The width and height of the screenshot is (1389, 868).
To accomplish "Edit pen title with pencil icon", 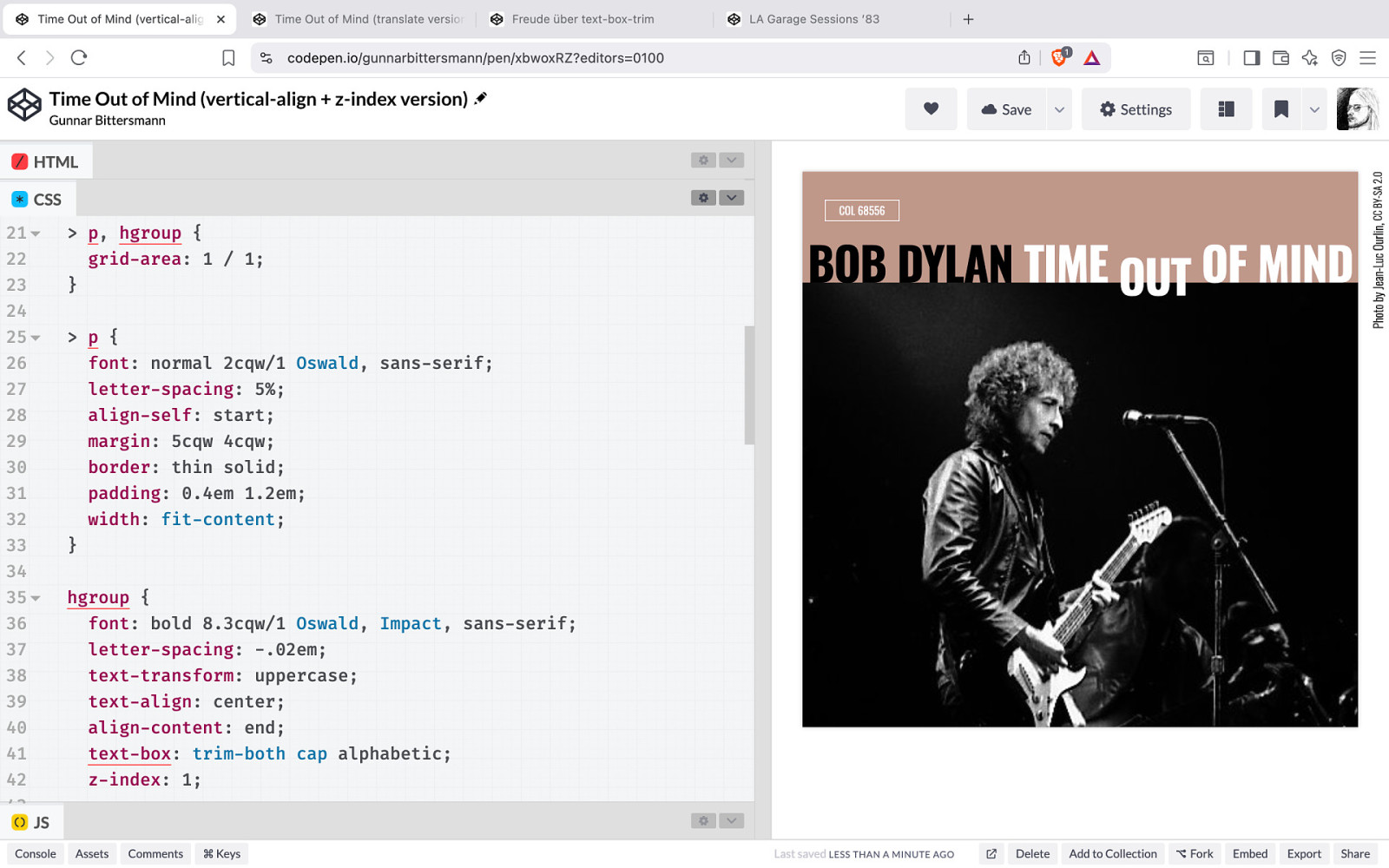I will 480,98.
